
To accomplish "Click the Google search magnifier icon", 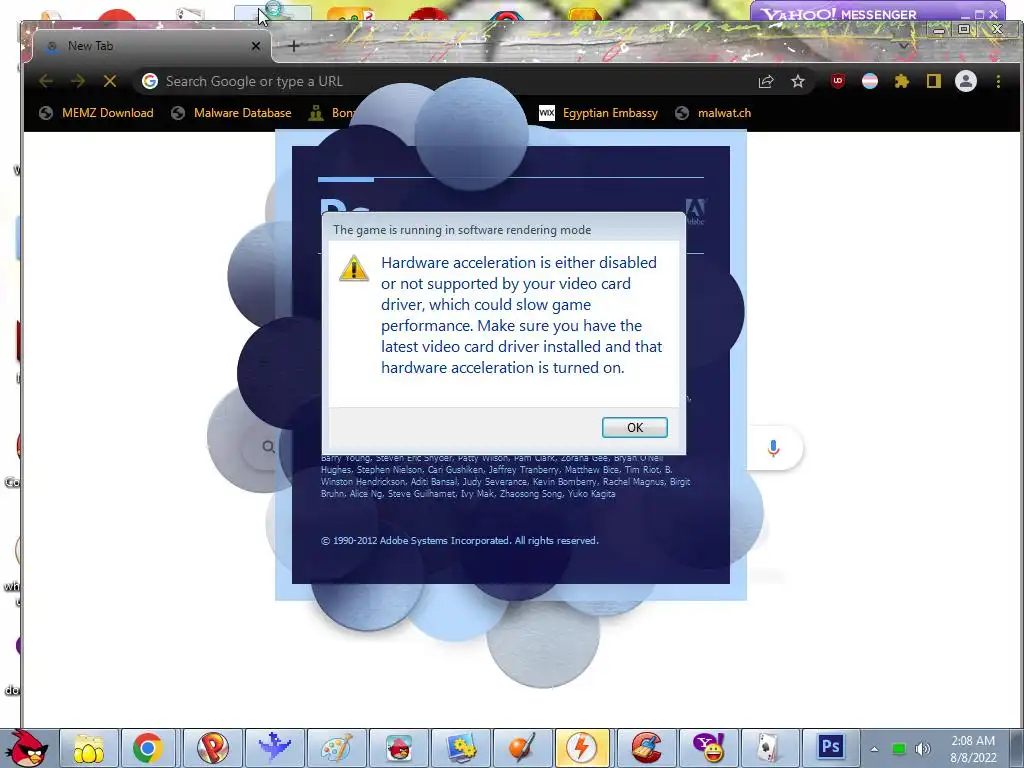I will 268,447.
